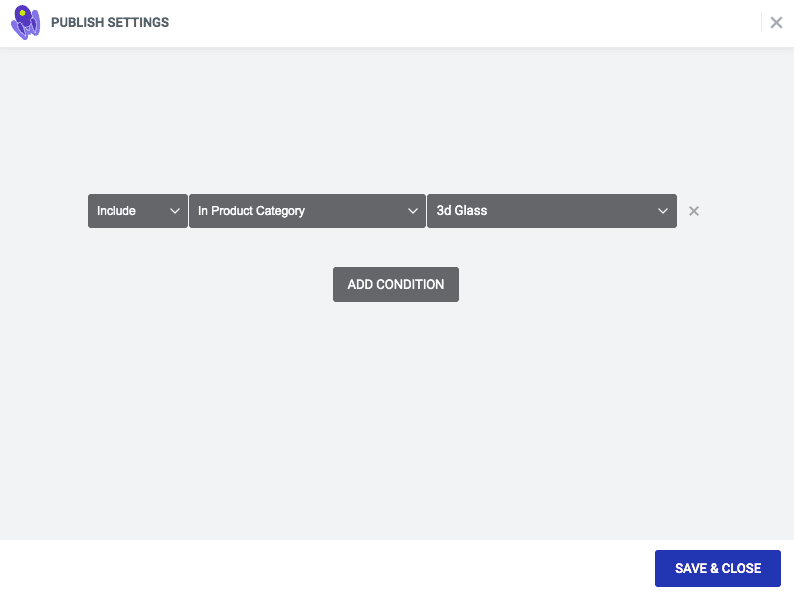Click the purple octopus logo icon
The height and width of the screenshot is (593, 794).
25,22
